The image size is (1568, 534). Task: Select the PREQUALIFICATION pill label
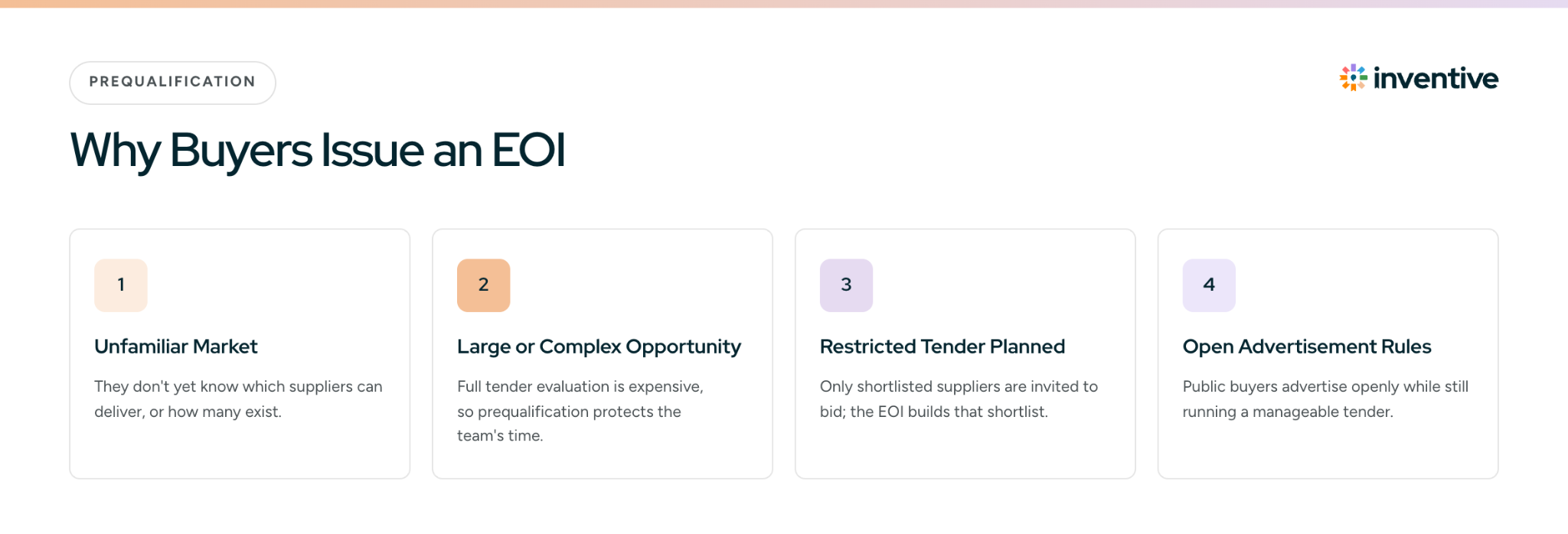172,83
